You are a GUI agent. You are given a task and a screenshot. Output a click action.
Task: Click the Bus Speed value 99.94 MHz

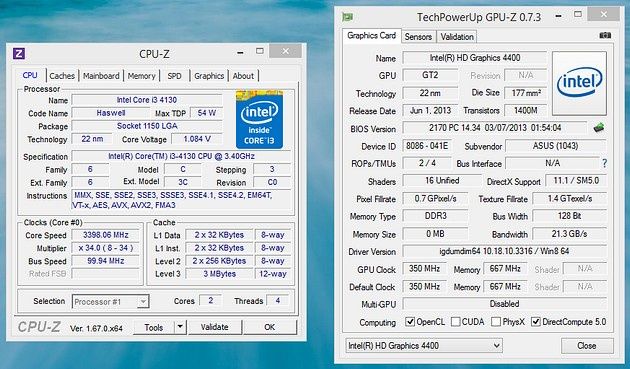(x=106, y=261)
